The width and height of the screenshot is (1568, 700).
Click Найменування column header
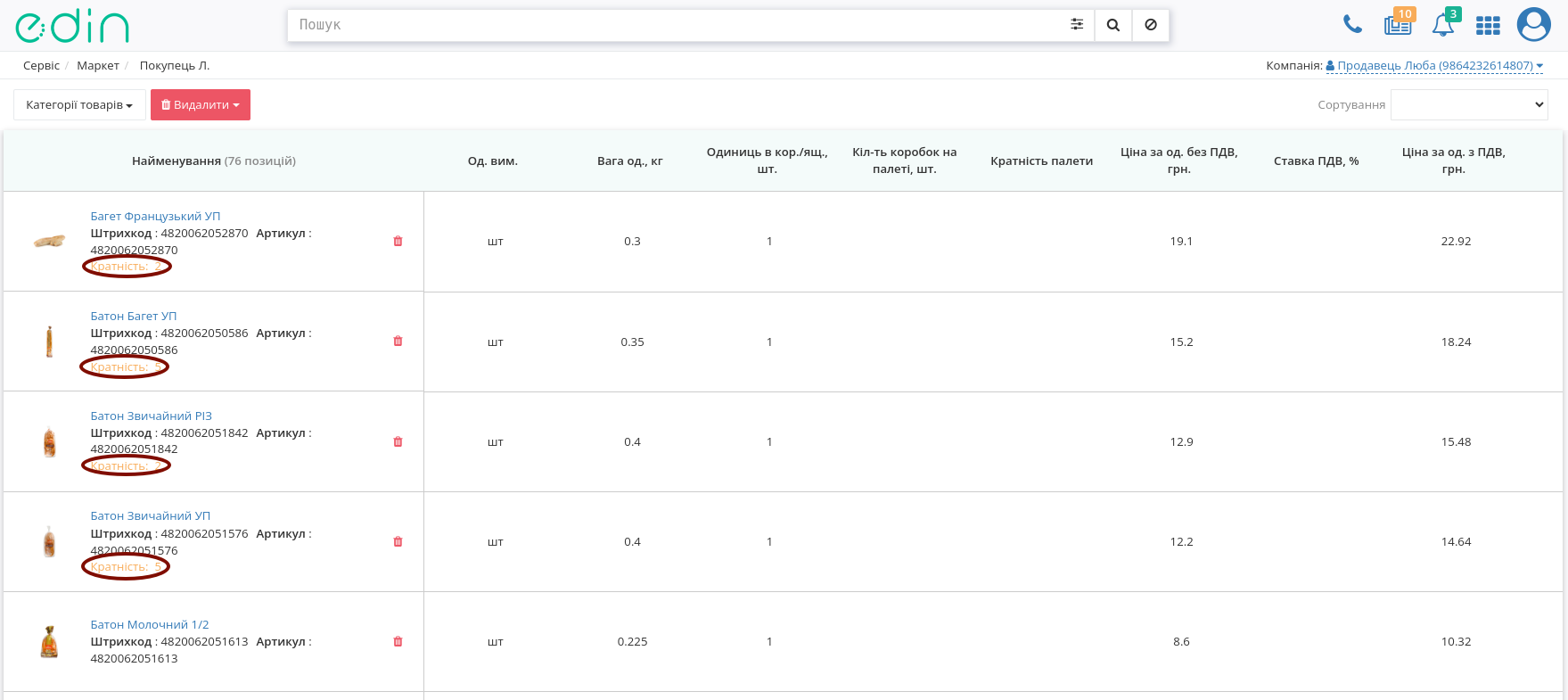214,161
